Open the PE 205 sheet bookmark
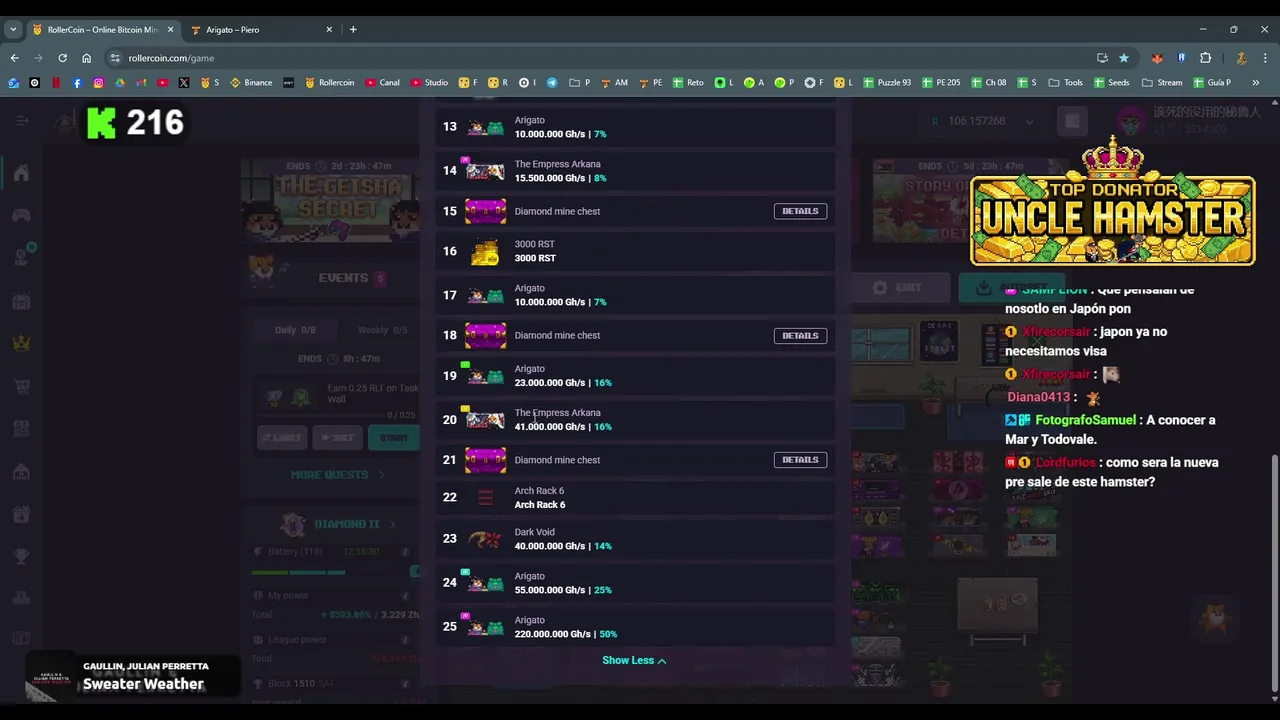This screenshot has width=1280, height=720. click(x=940, y=83)
